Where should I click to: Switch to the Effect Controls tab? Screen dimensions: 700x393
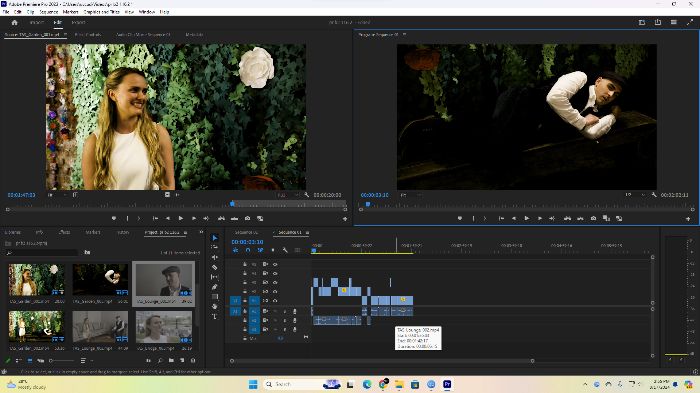88,34
